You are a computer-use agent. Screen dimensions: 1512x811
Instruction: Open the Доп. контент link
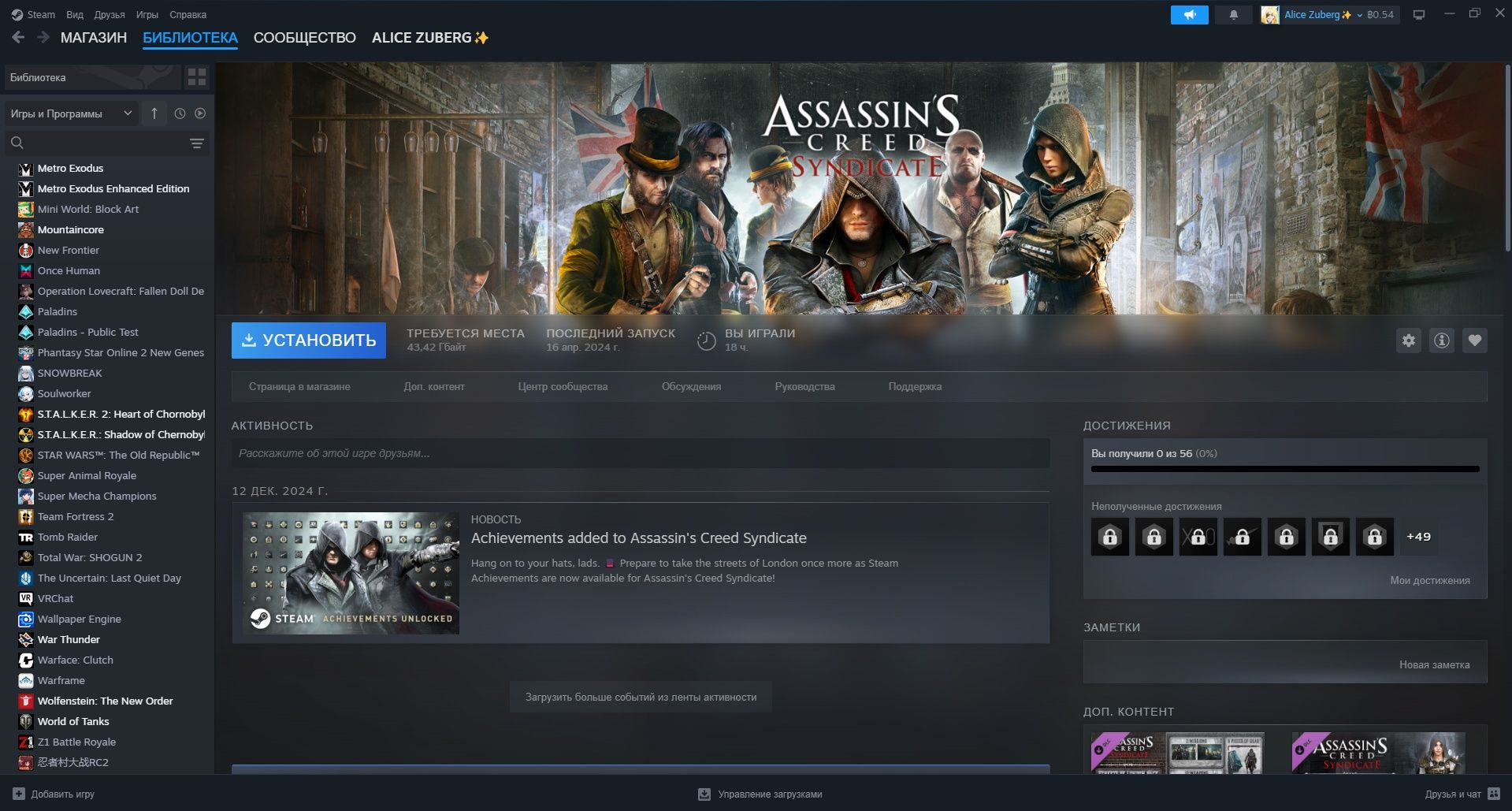(434, 387)
